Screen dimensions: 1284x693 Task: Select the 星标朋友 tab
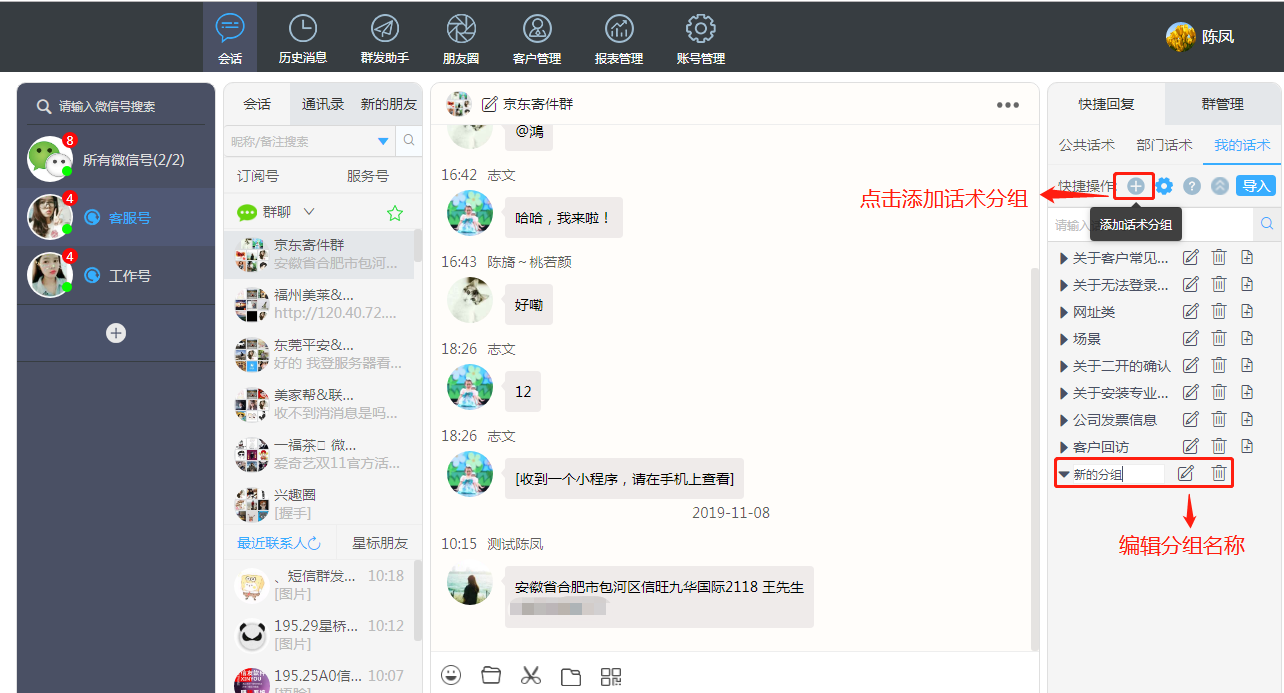click(x=380, y=543)
